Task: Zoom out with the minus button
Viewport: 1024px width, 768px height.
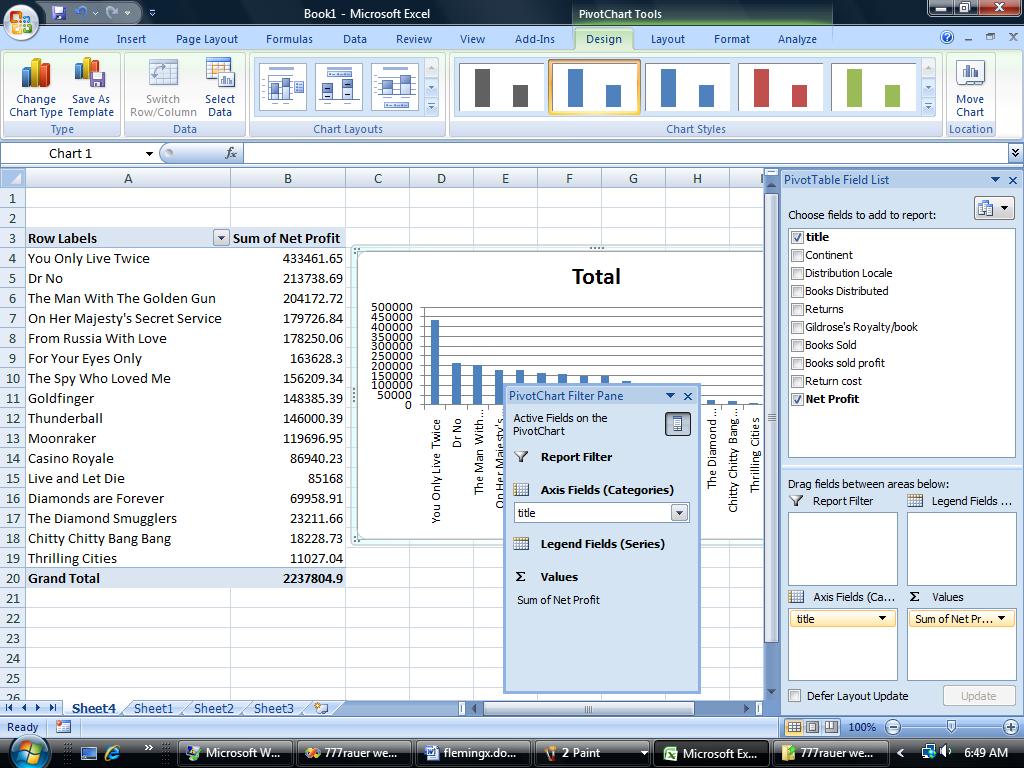Action: (893, 727)
